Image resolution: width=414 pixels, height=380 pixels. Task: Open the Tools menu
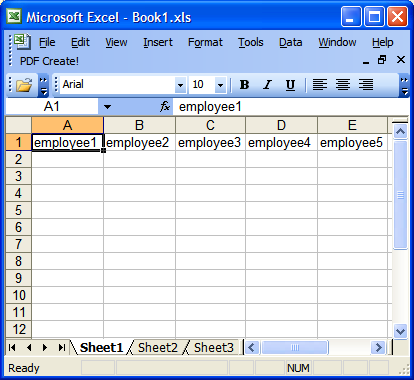click(251, 42)
